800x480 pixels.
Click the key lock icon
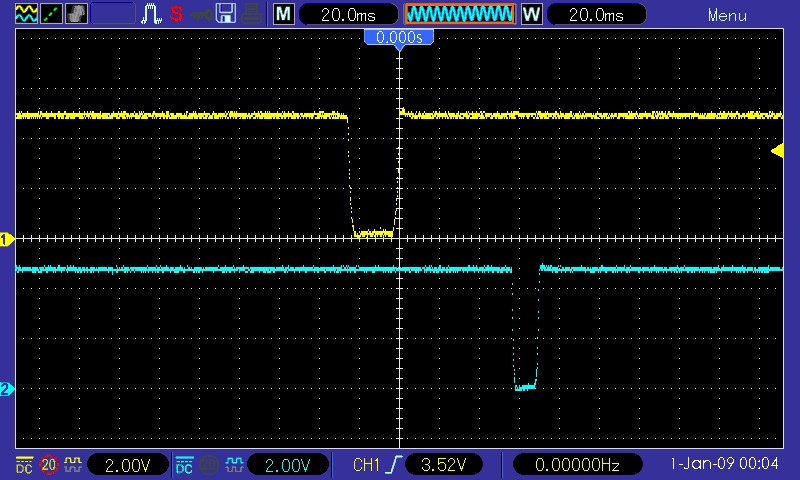click(201, 14)
